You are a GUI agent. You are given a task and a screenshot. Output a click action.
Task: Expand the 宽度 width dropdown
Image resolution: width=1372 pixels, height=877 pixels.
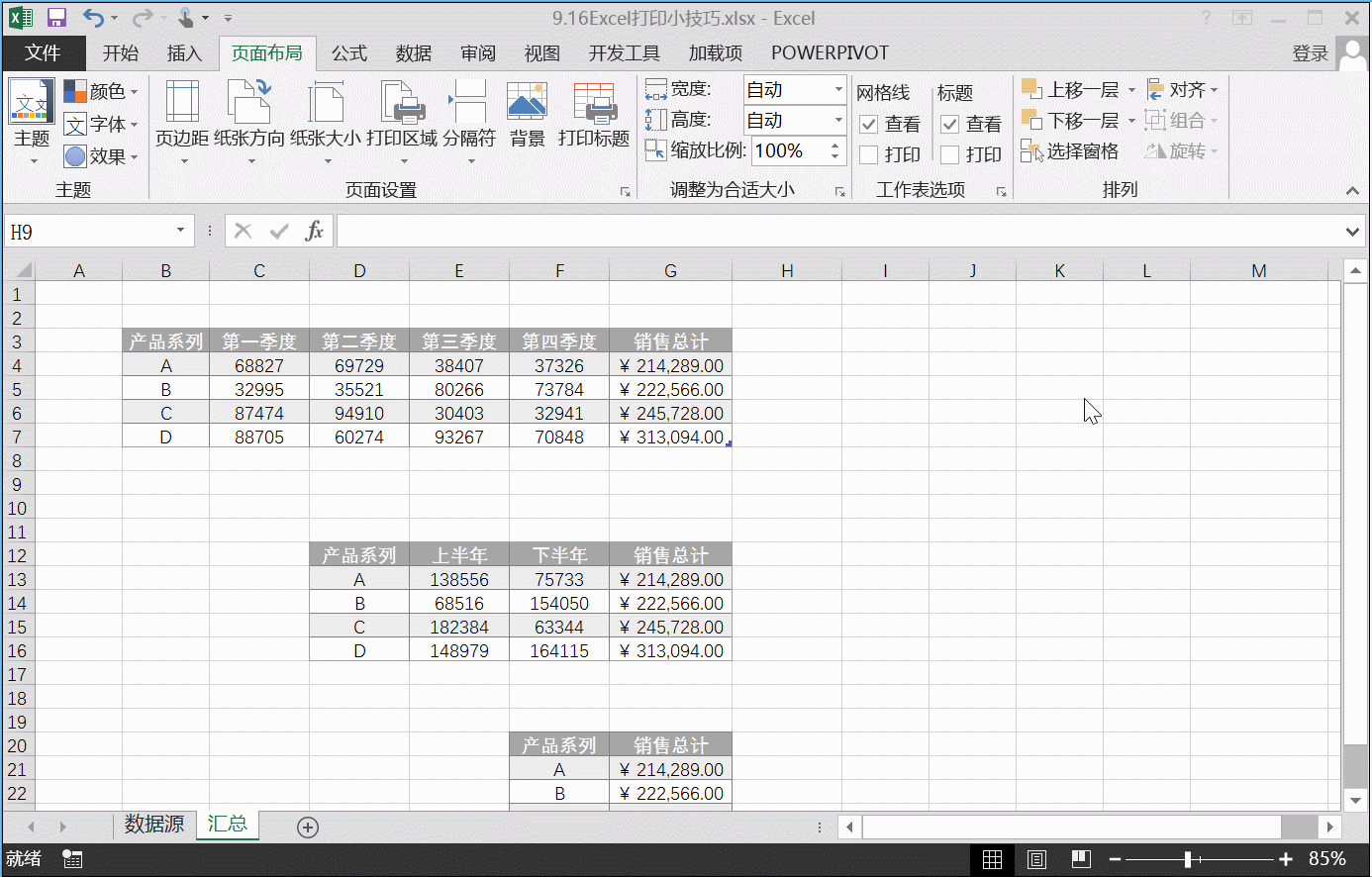tap(837, 90)
